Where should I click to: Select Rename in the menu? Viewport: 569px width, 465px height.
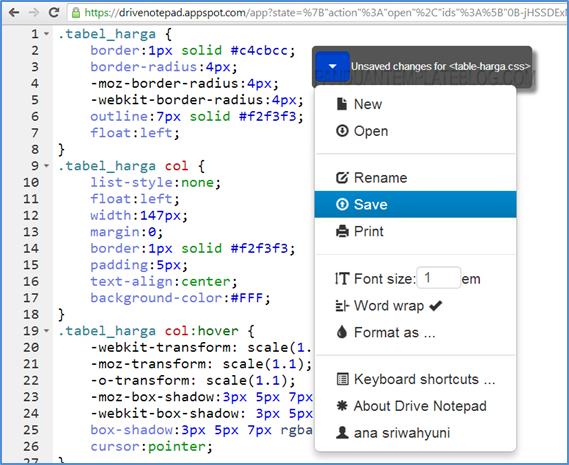click(x=415, y=178)
